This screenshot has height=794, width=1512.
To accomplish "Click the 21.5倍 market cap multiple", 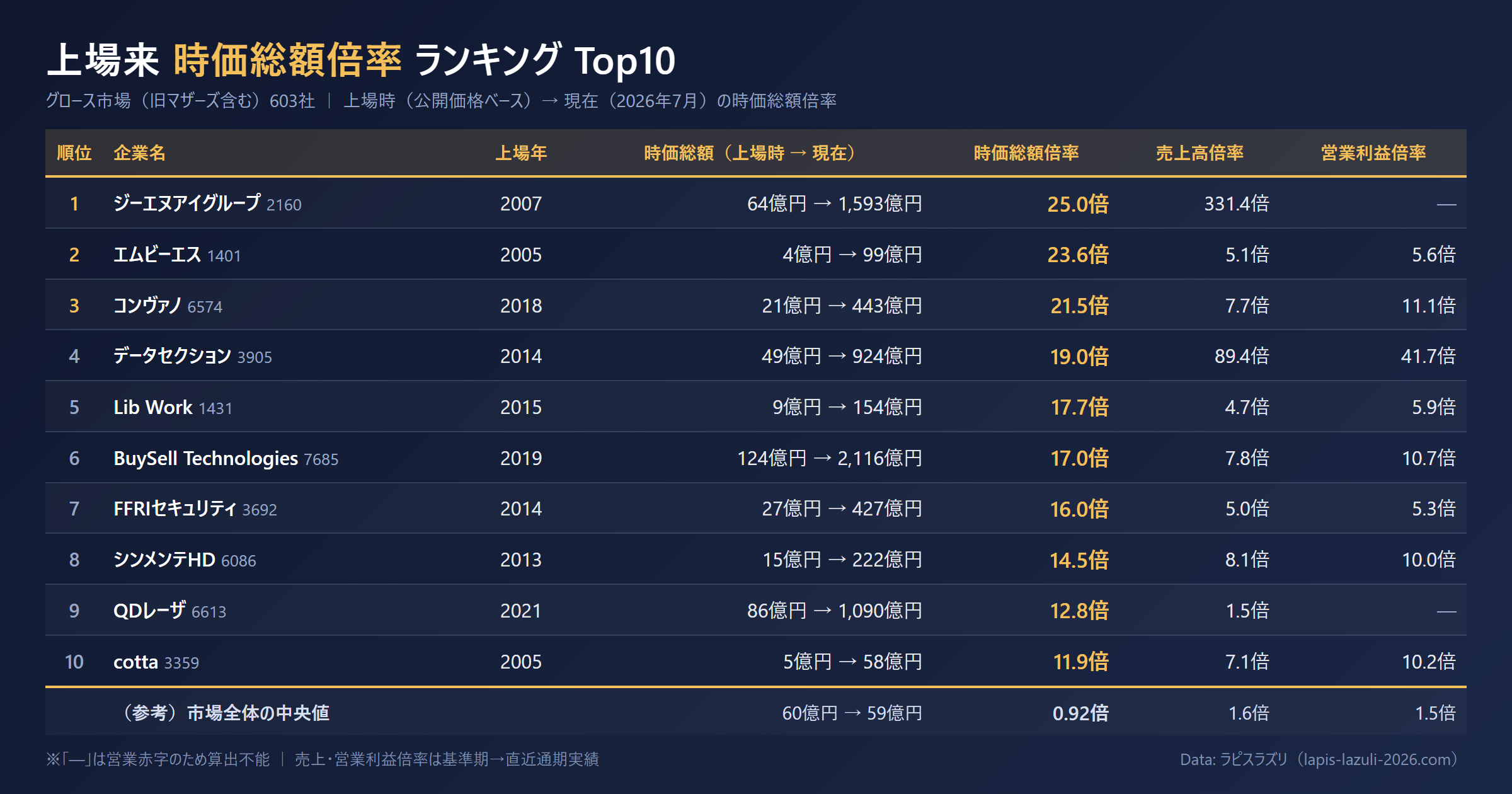I will [1079, 306].
